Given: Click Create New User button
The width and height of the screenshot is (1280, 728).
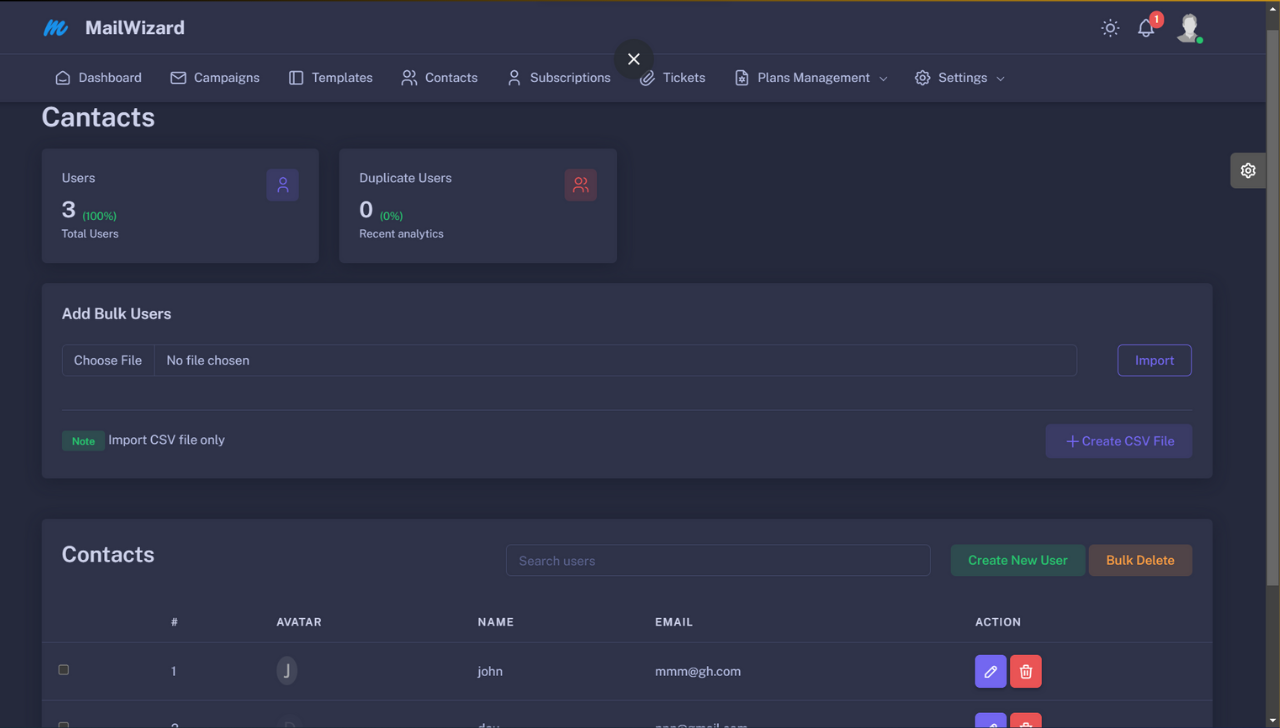Looking at the screenshot, I should [1017, 560].
